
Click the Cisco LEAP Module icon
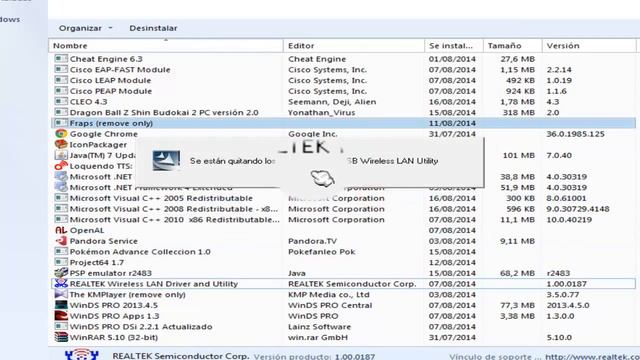(61, 80)
